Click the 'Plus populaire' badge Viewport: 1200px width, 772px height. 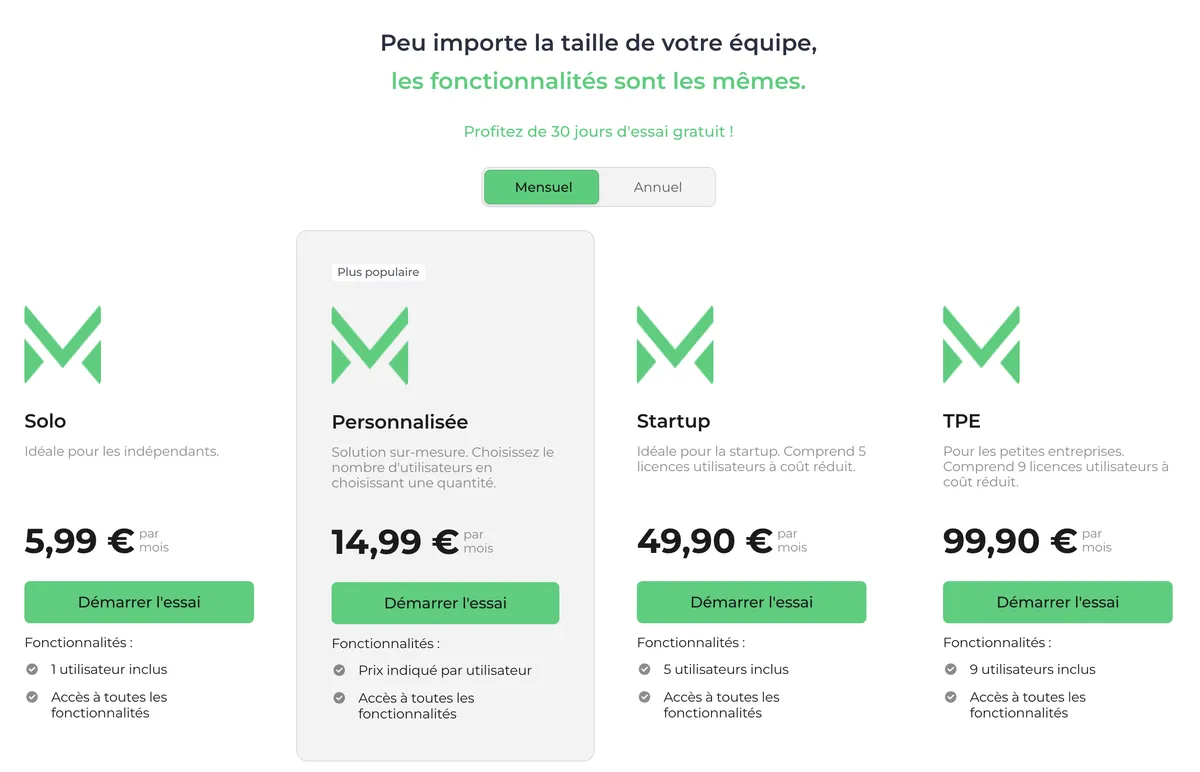379,272
